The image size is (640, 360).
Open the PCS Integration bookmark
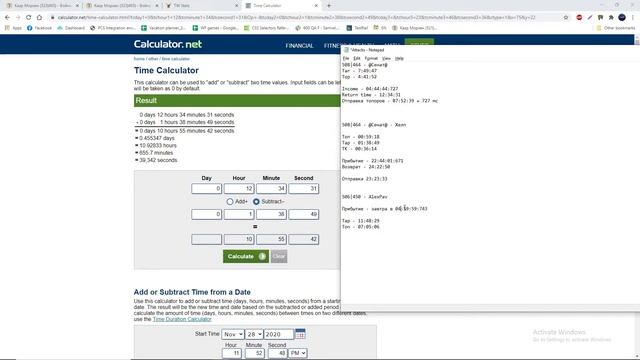click(113, 28)
